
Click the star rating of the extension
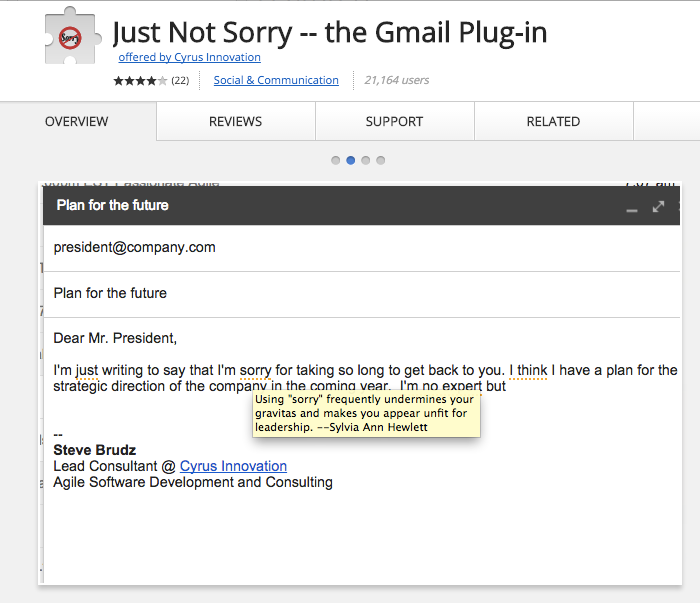[x=140, y=81]
